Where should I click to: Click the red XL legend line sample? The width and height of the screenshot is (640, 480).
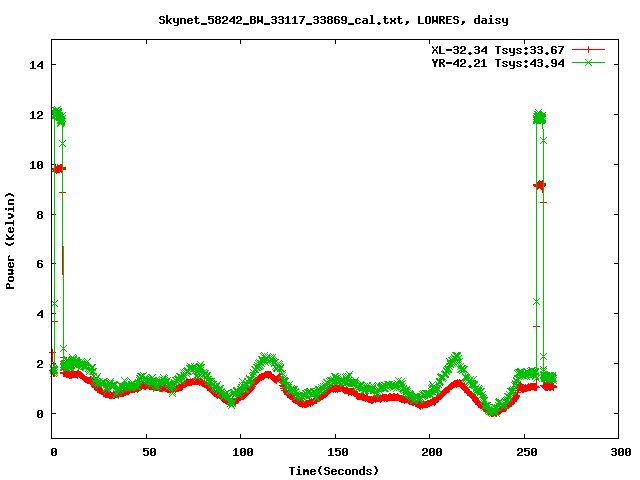click(588, 50)
